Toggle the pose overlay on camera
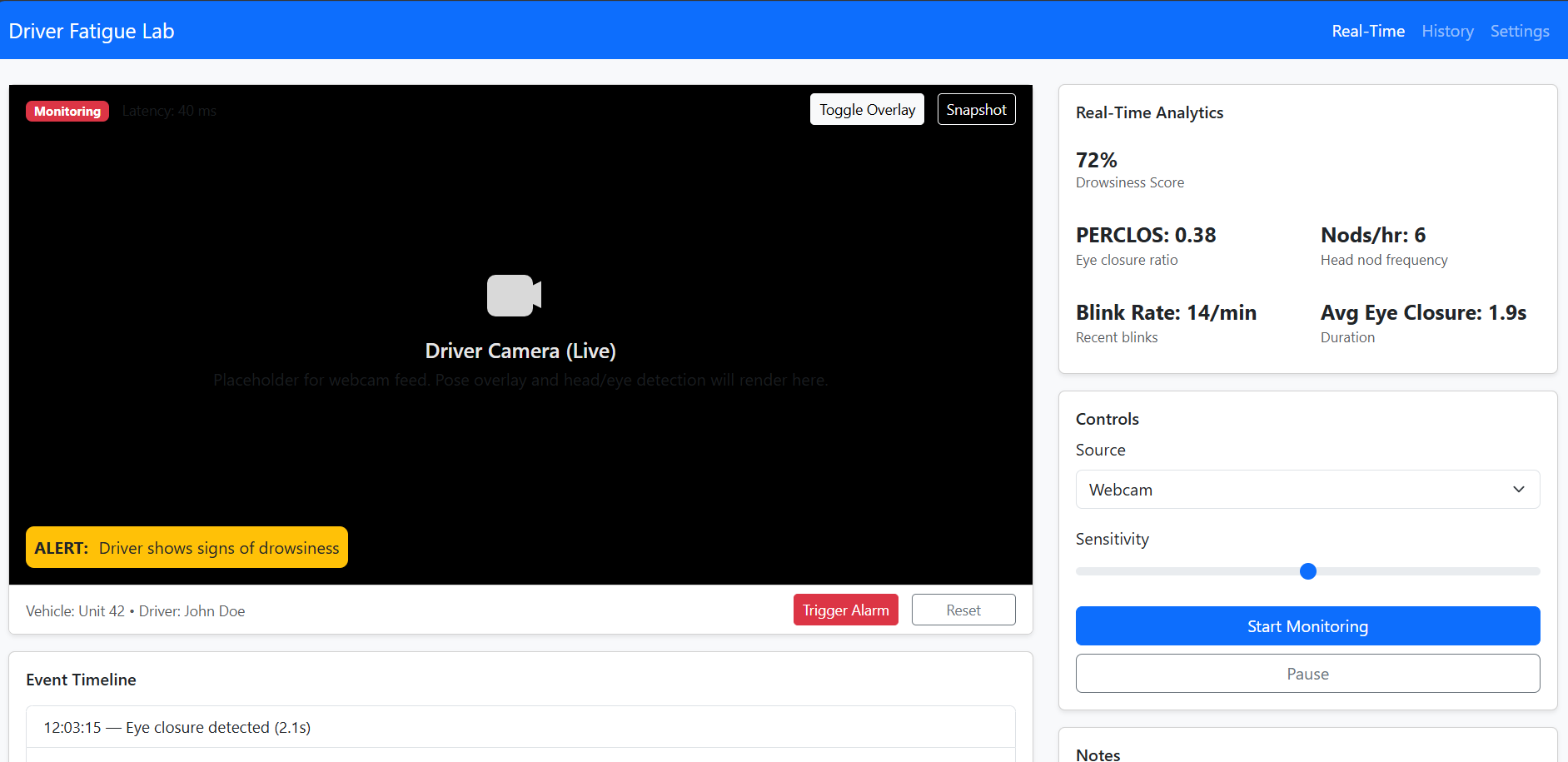 pyautogui.click(x=867, y=110)
